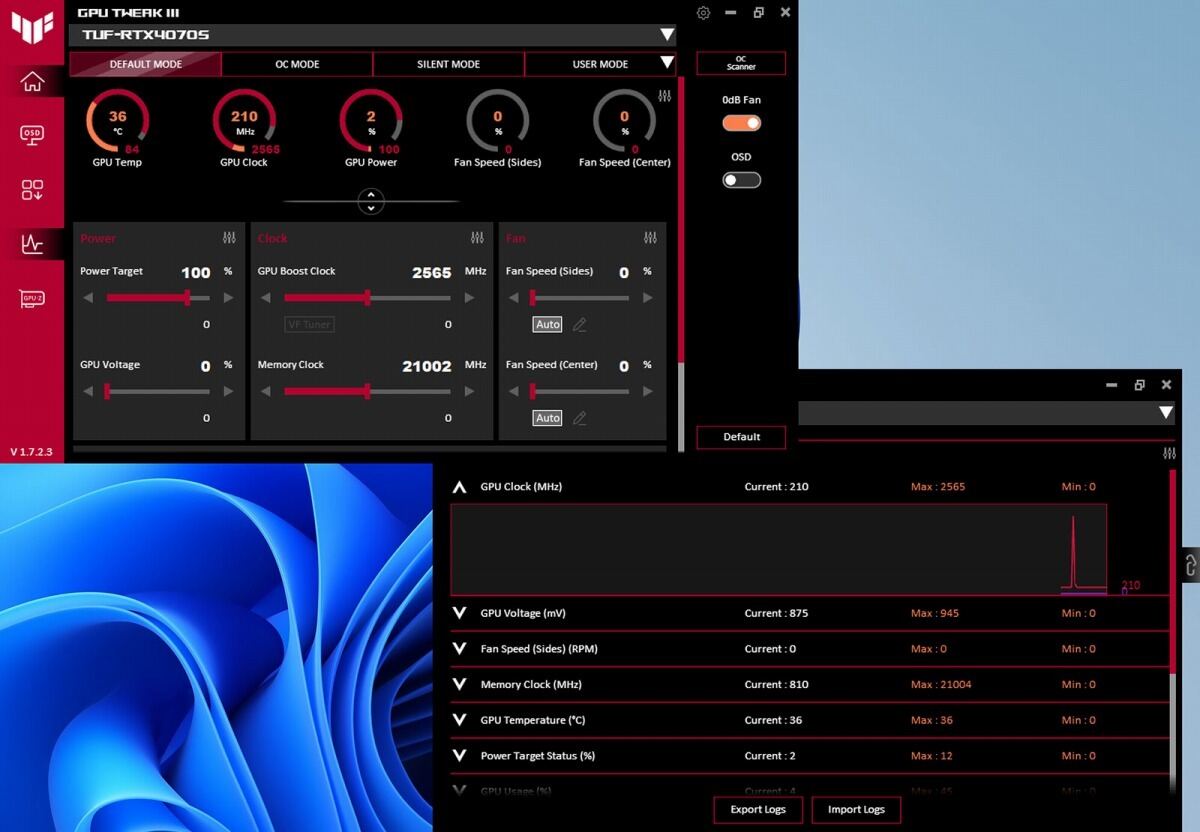The height and width of the screenshot is (832, 1200).
Task: Click the Default reset button
Action: tap(741, 437)
